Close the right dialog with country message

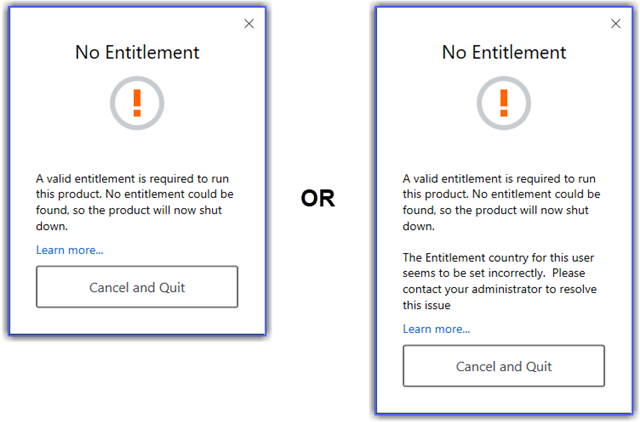coord(616,24)
